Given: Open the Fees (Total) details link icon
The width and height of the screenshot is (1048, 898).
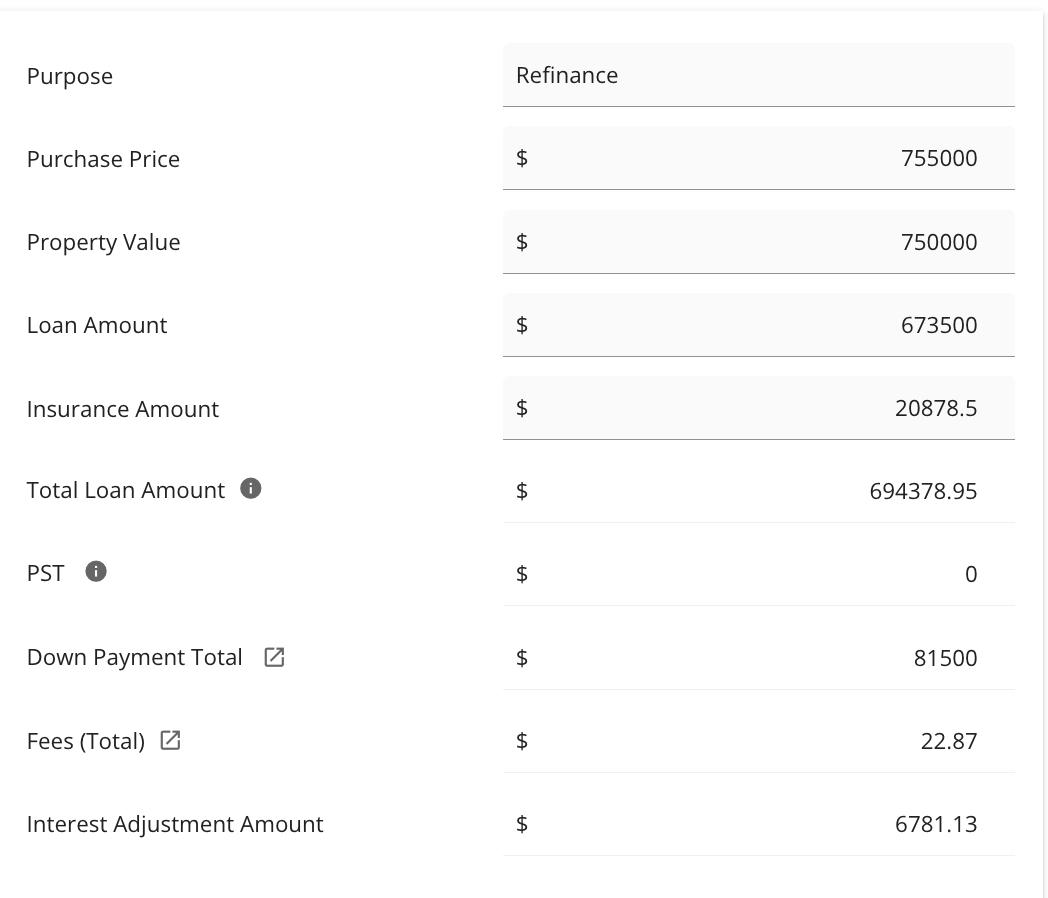Looking at the screenshot, I should (170, 740).
